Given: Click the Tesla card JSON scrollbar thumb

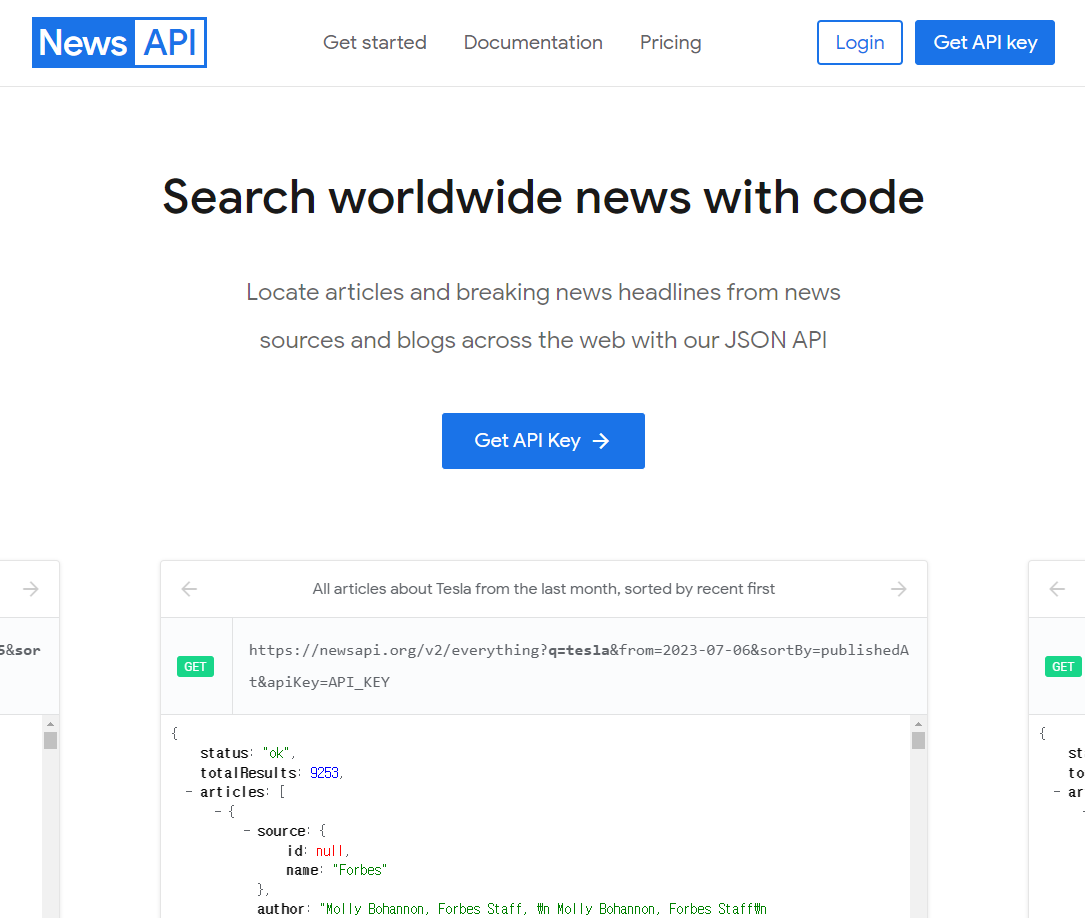Looking at the screenshot, I should [x=918, y=740].
